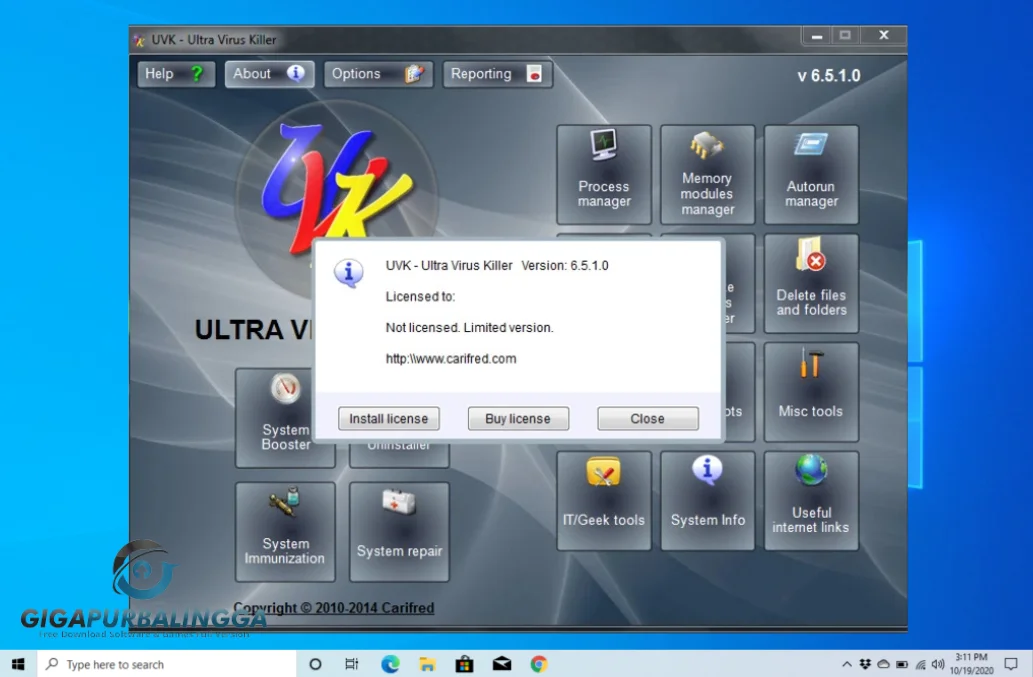Screen dimensions: 1033x677
Task: Open the Options toolbar button
Action: click(378, 74)
